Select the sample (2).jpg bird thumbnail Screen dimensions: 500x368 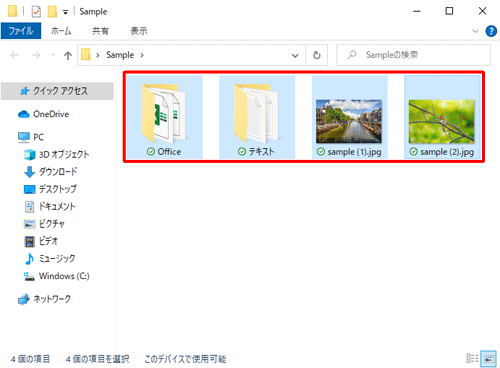[441, 121]
